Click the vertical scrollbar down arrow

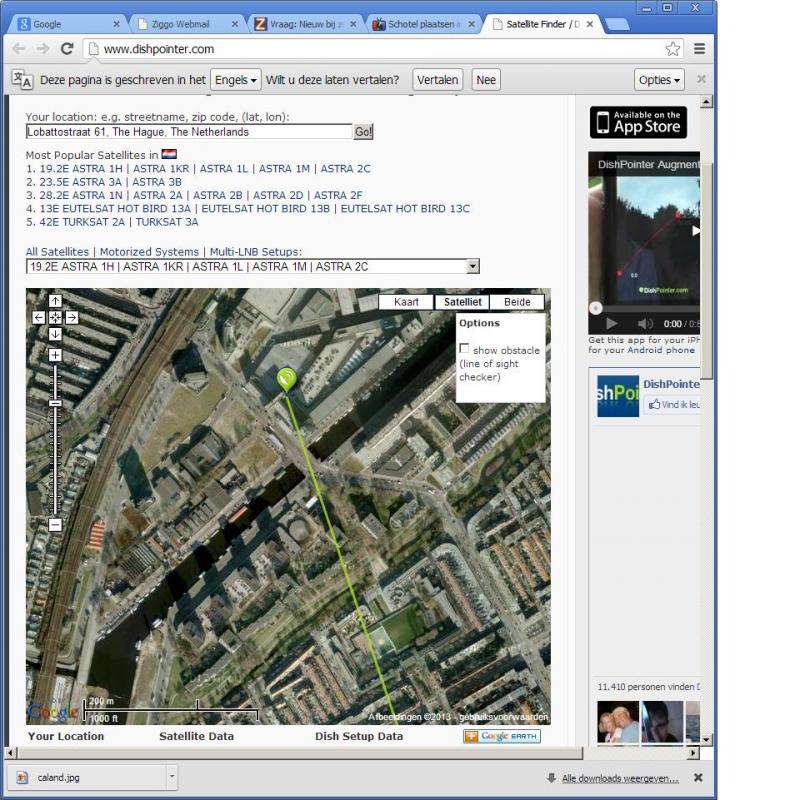[706, 739]
